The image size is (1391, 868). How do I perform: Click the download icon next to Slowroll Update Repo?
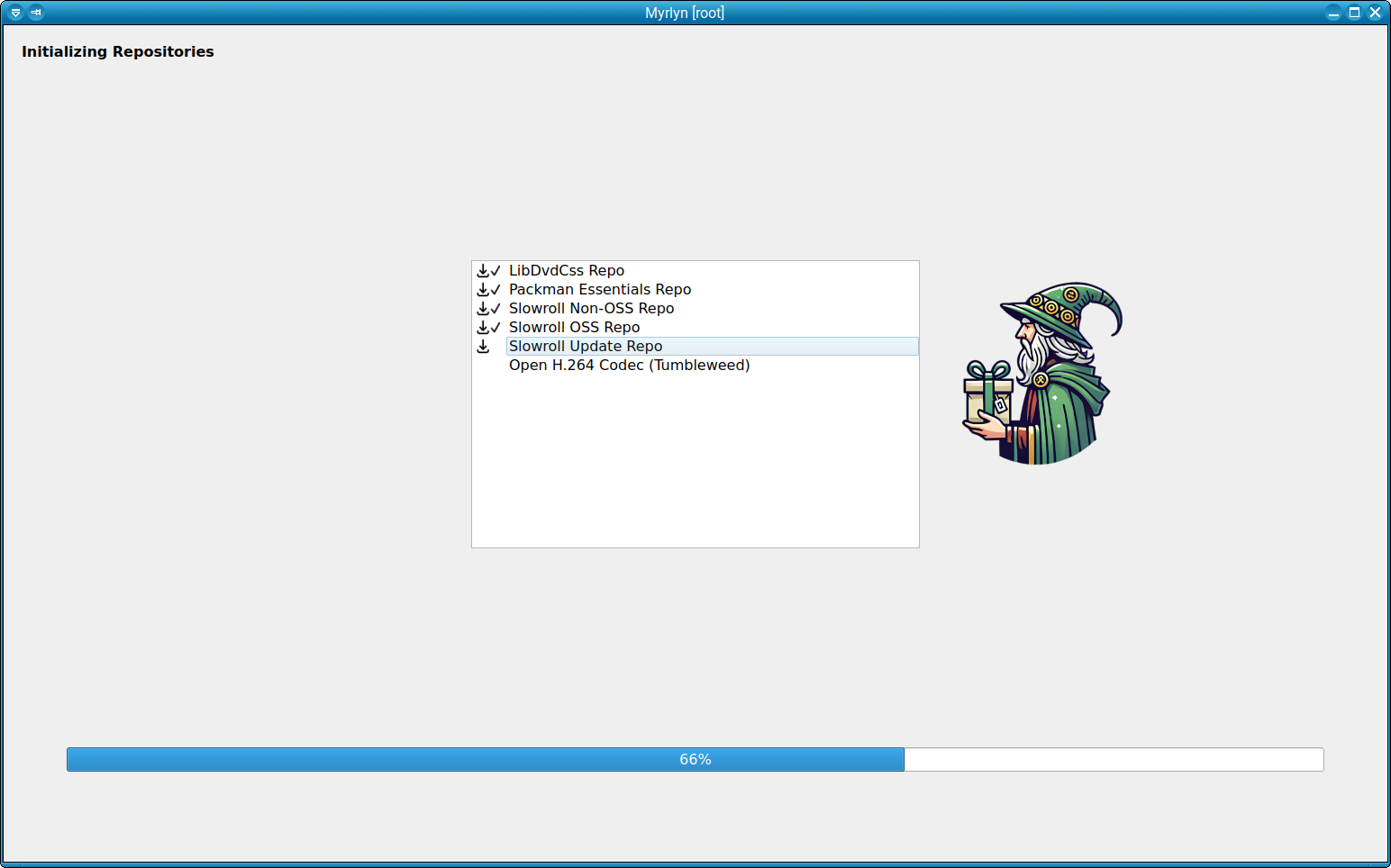483,346
